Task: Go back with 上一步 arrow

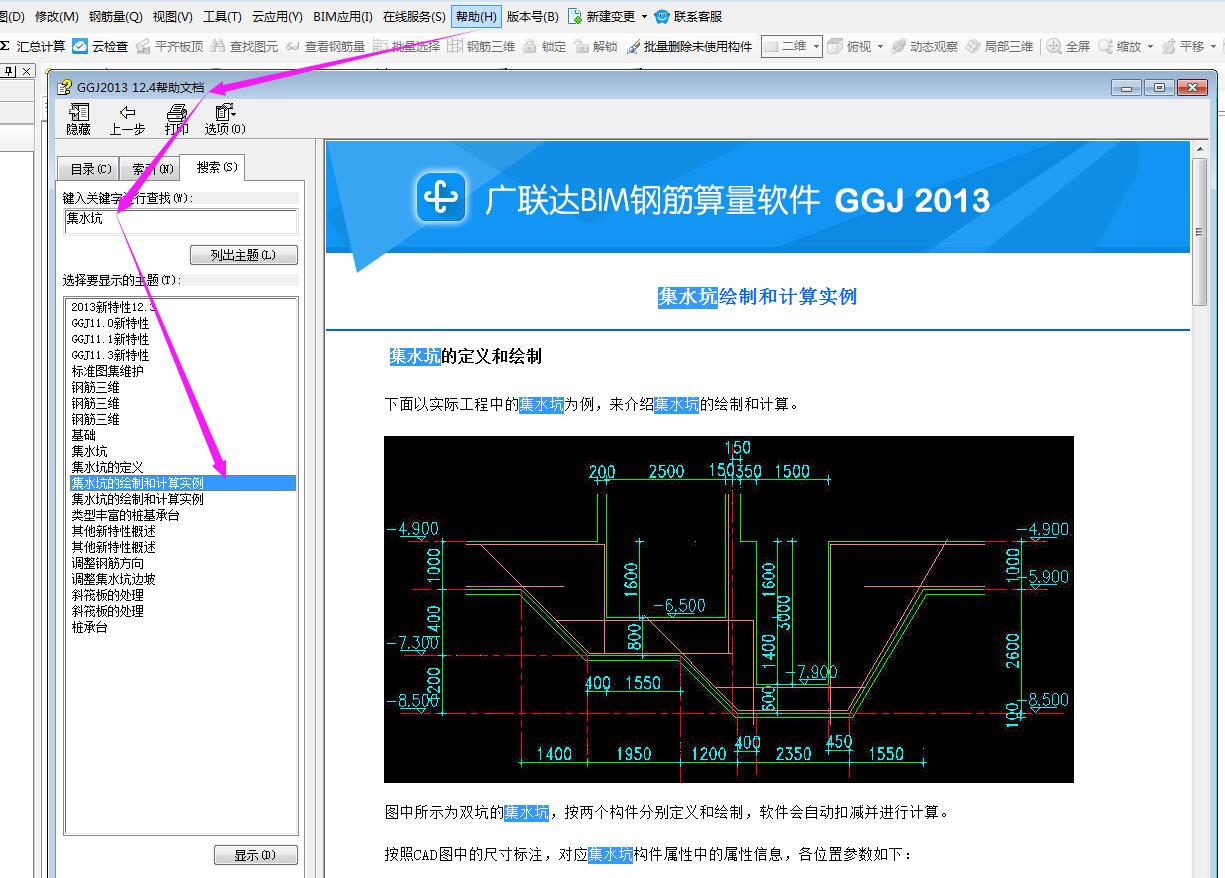Action: 127,119
